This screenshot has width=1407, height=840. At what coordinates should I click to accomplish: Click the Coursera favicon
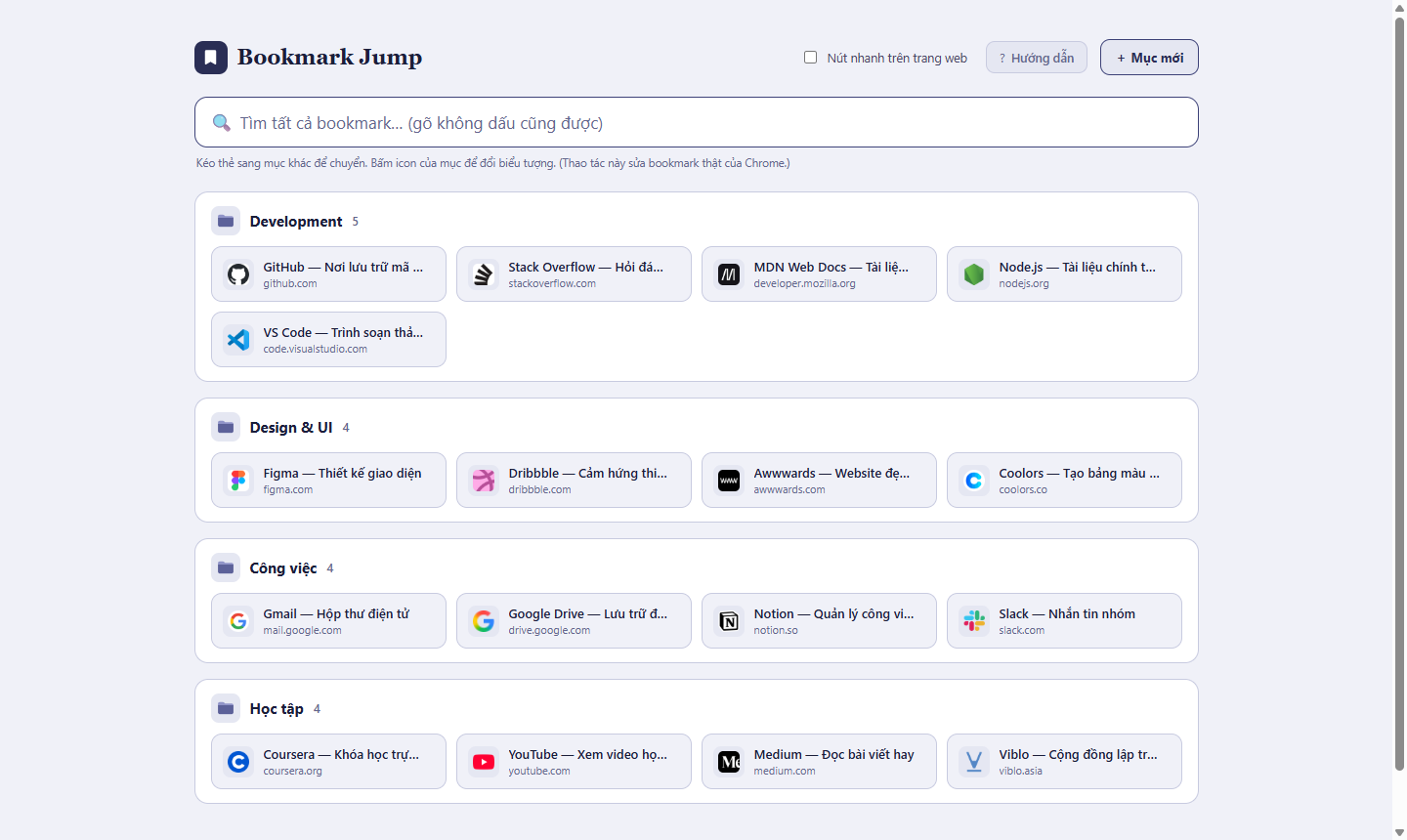coord(238,762)
